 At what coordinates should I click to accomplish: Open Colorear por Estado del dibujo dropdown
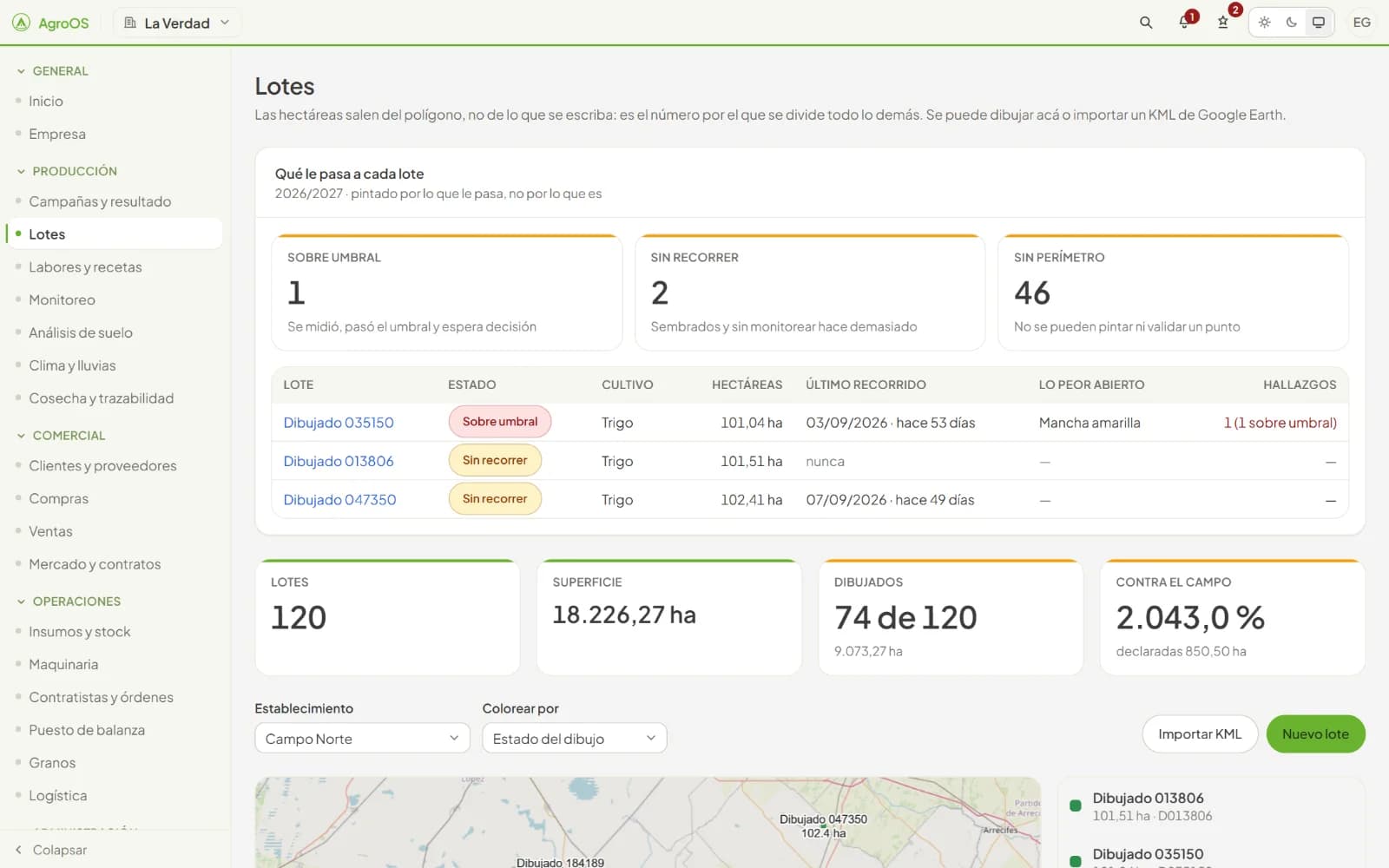coord(575,738)
